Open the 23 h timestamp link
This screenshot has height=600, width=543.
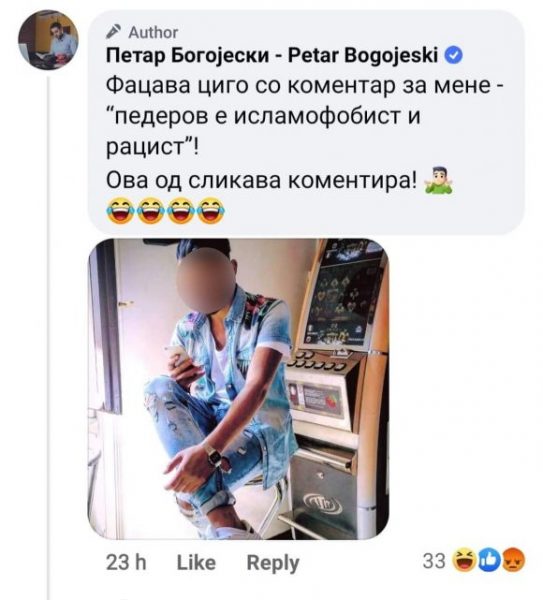(x=126, y=562)
